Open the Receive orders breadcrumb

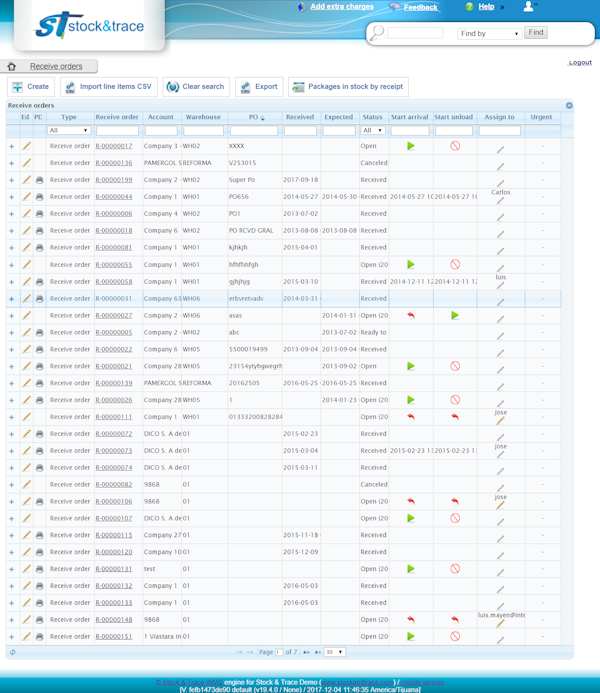pos(56,66)
